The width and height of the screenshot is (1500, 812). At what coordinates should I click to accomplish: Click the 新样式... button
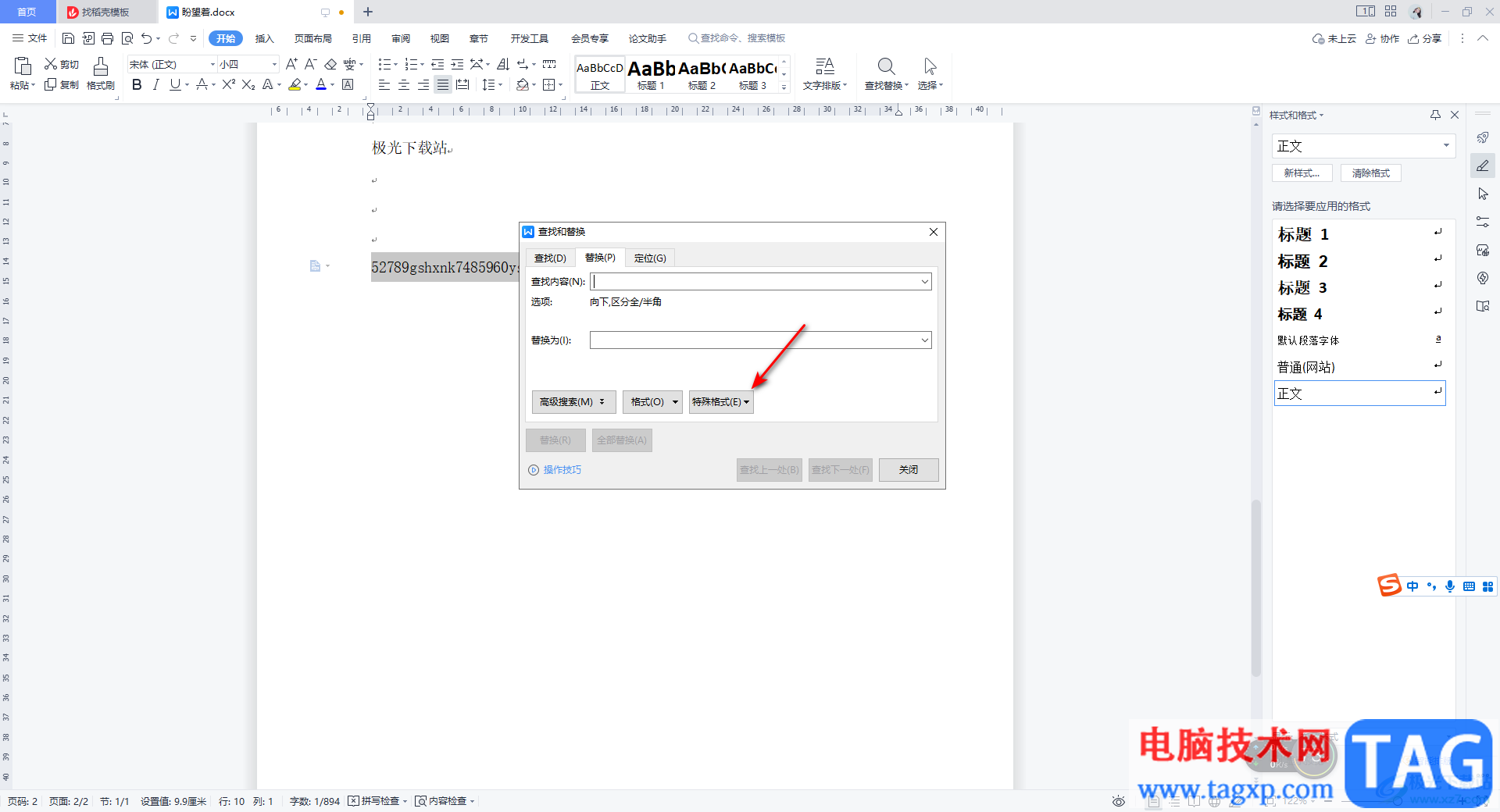pyautogui.click(x=1302, y=173)
